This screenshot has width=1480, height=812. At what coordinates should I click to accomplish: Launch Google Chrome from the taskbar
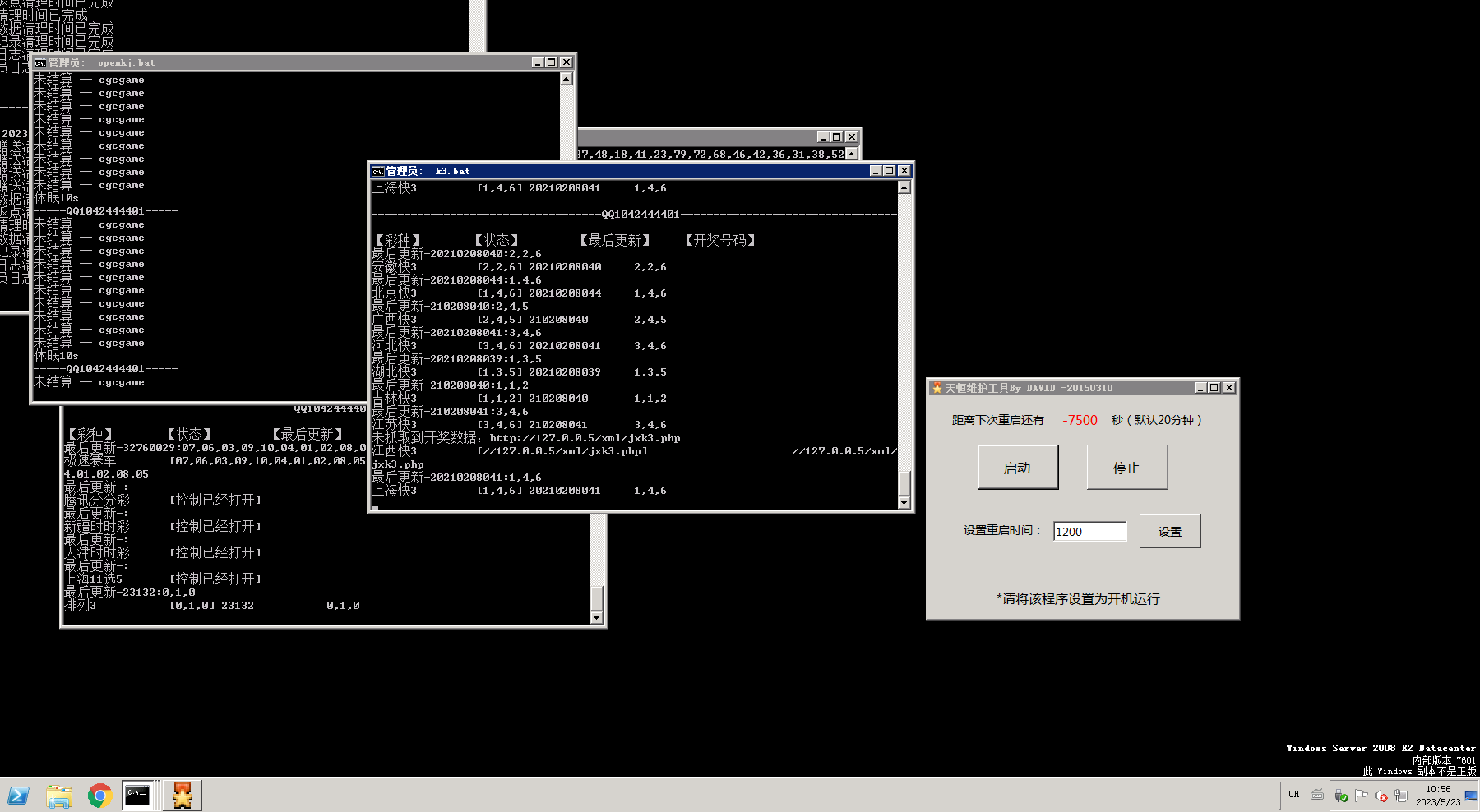click(99, 795)
